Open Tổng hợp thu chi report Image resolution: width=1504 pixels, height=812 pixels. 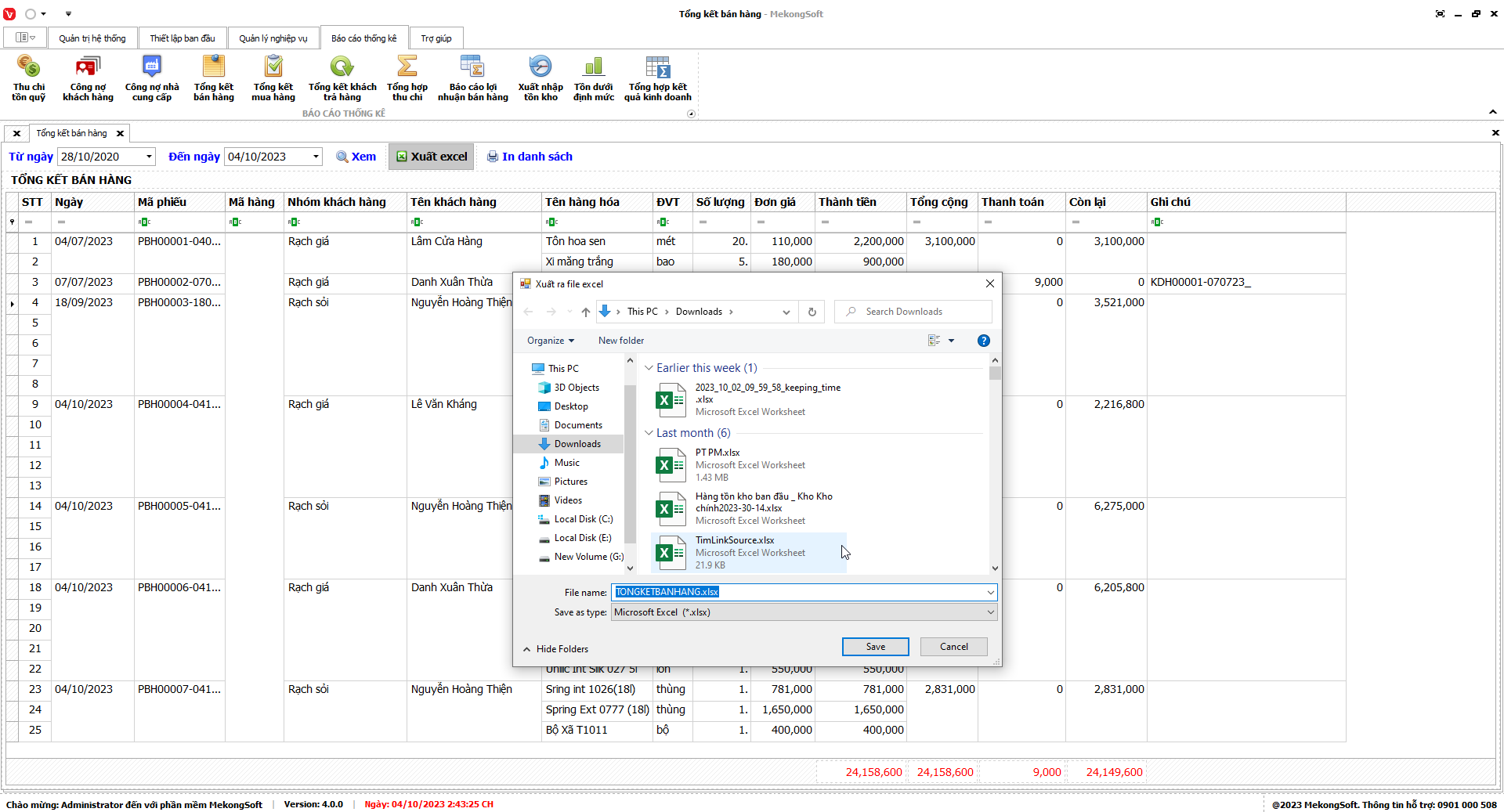click(407, 78)
